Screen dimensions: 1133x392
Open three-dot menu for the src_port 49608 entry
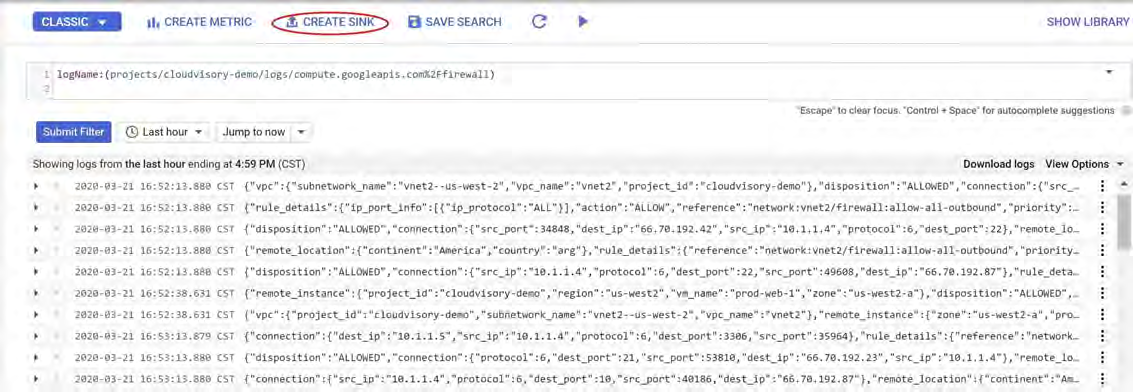[x=1103, y=271]
